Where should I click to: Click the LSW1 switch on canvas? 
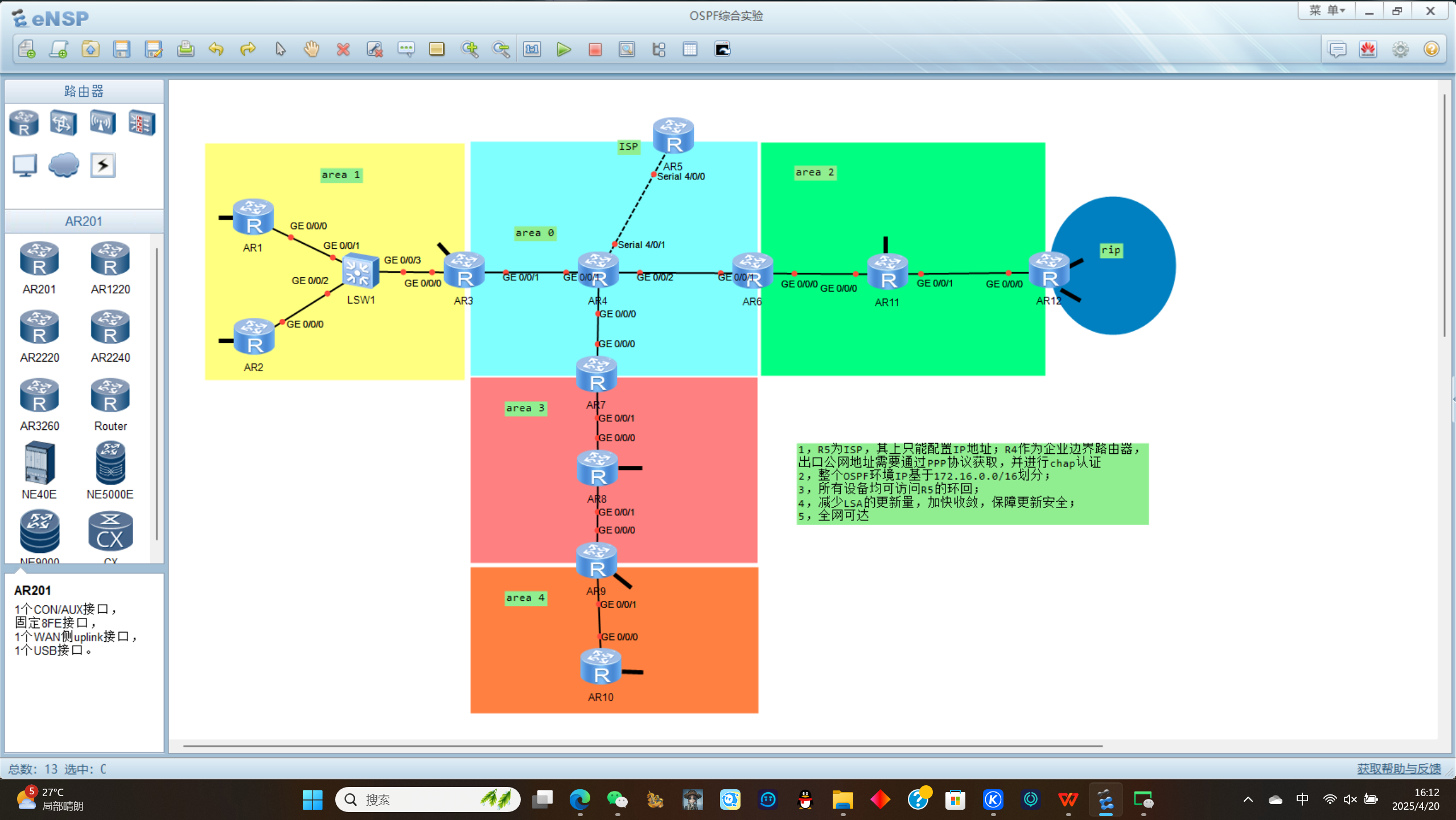[360, 272]
